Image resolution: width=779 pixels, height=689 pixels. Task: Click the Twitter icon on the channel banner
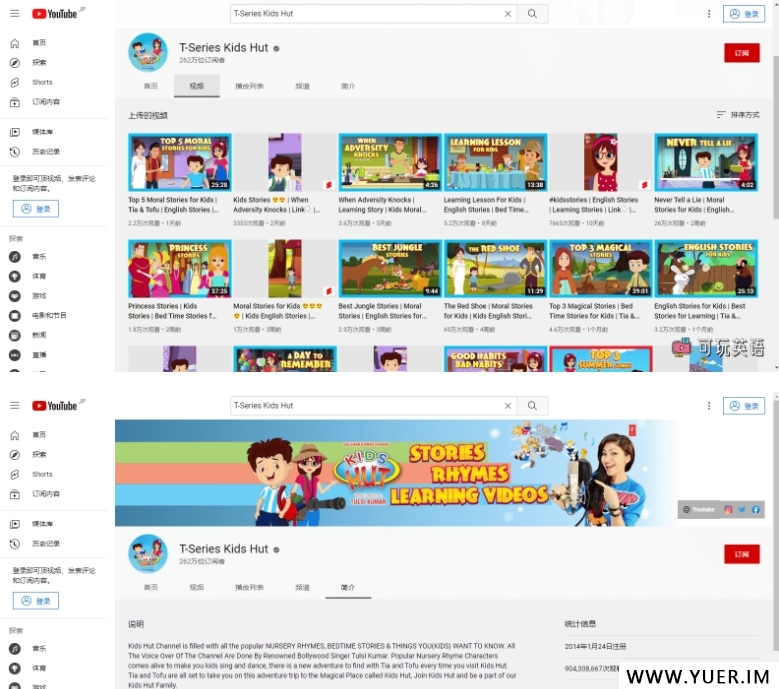coord(742,509)
